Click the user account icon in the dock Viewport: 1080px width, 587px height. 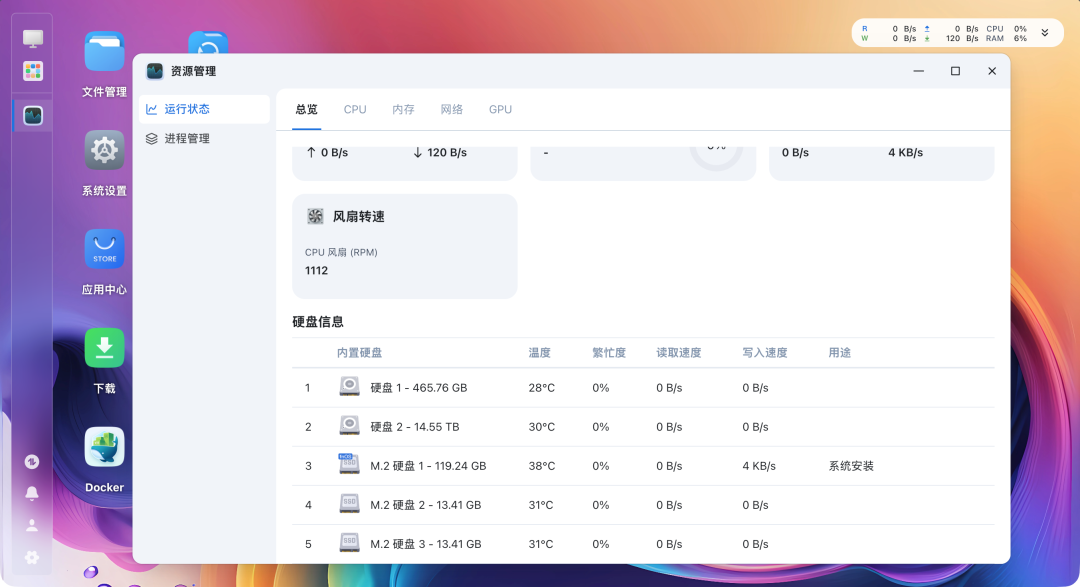31,524
